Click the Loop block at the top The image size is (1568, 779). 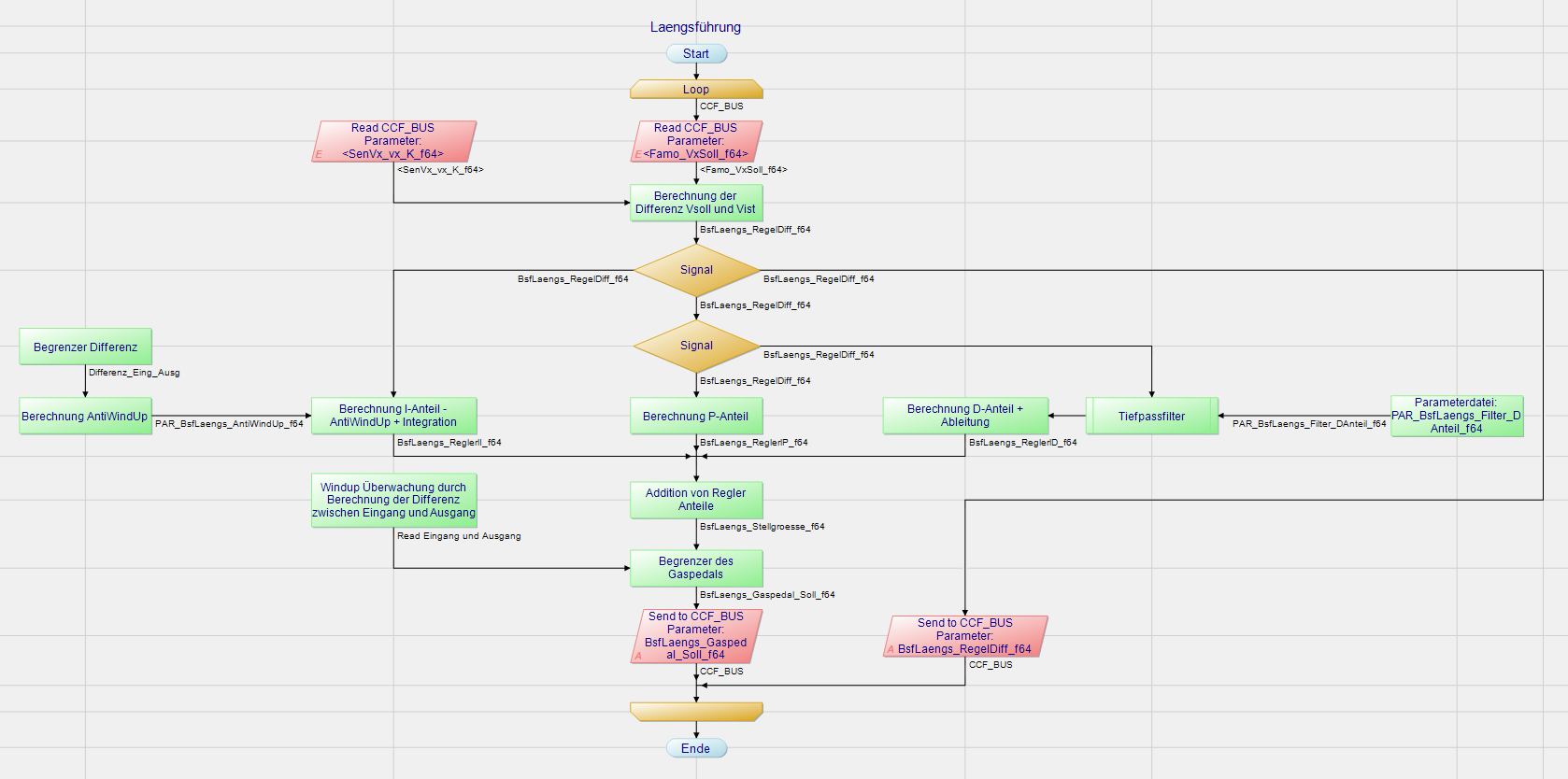point(696,90)
